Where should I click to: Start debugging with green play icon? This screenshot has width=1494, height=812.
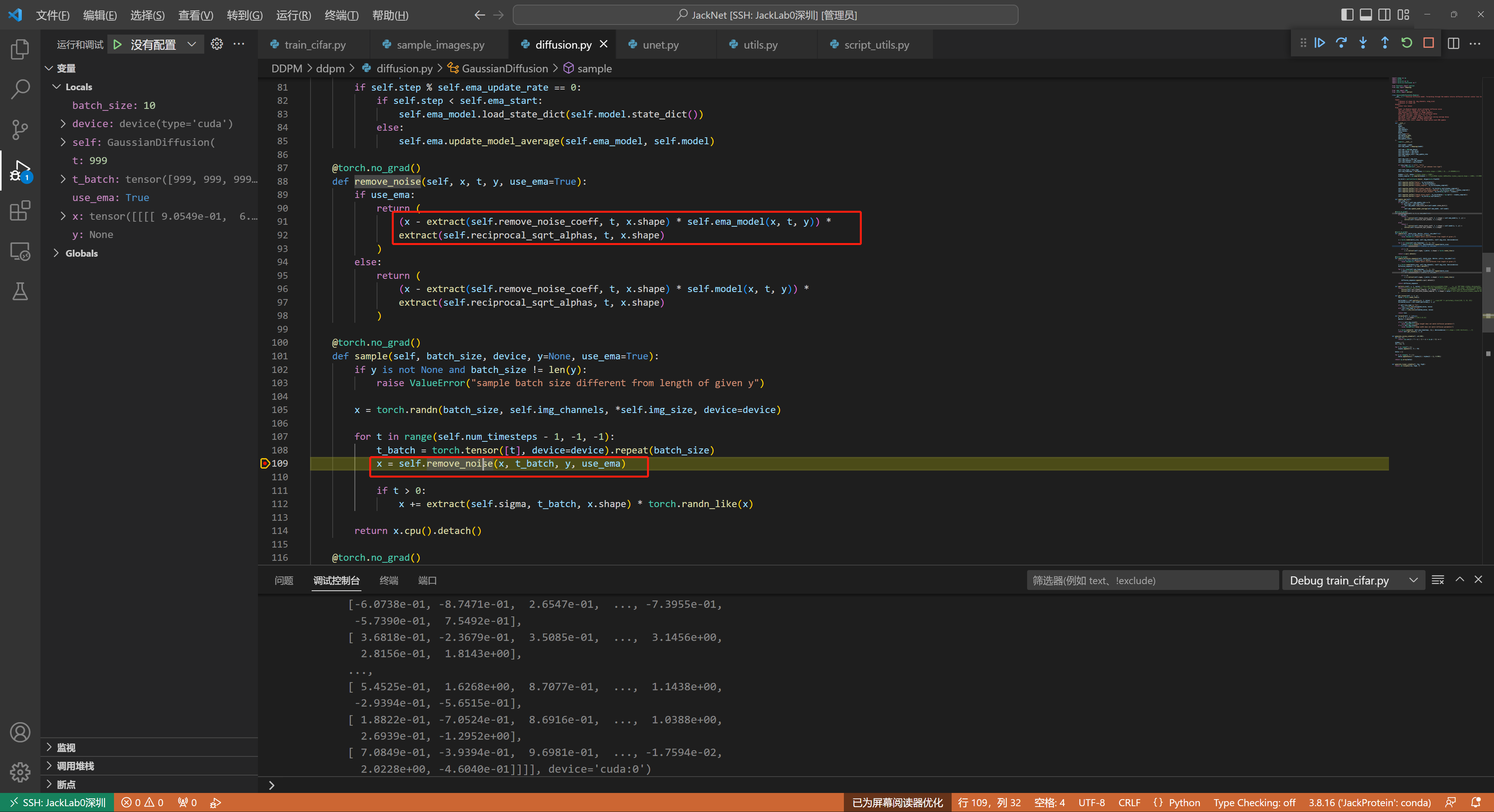tap(118, 44)
